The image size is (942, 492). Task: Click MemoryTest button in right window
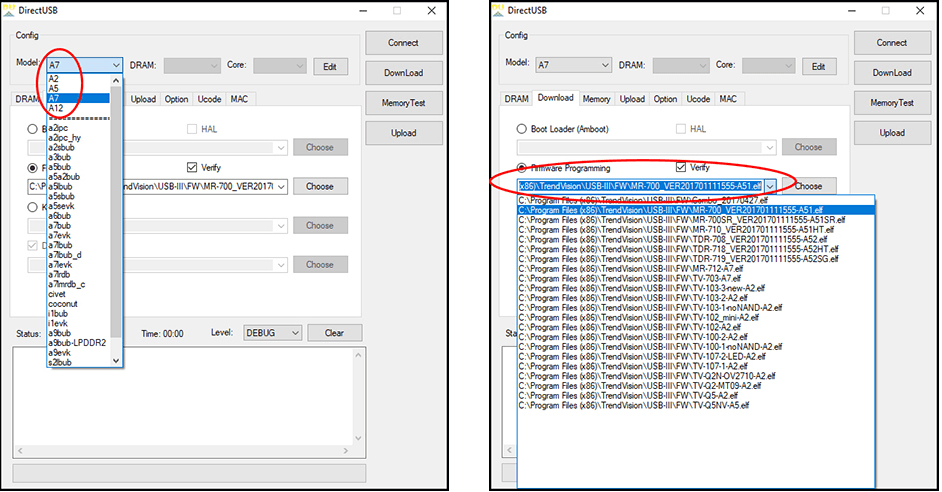click(891, 103)
